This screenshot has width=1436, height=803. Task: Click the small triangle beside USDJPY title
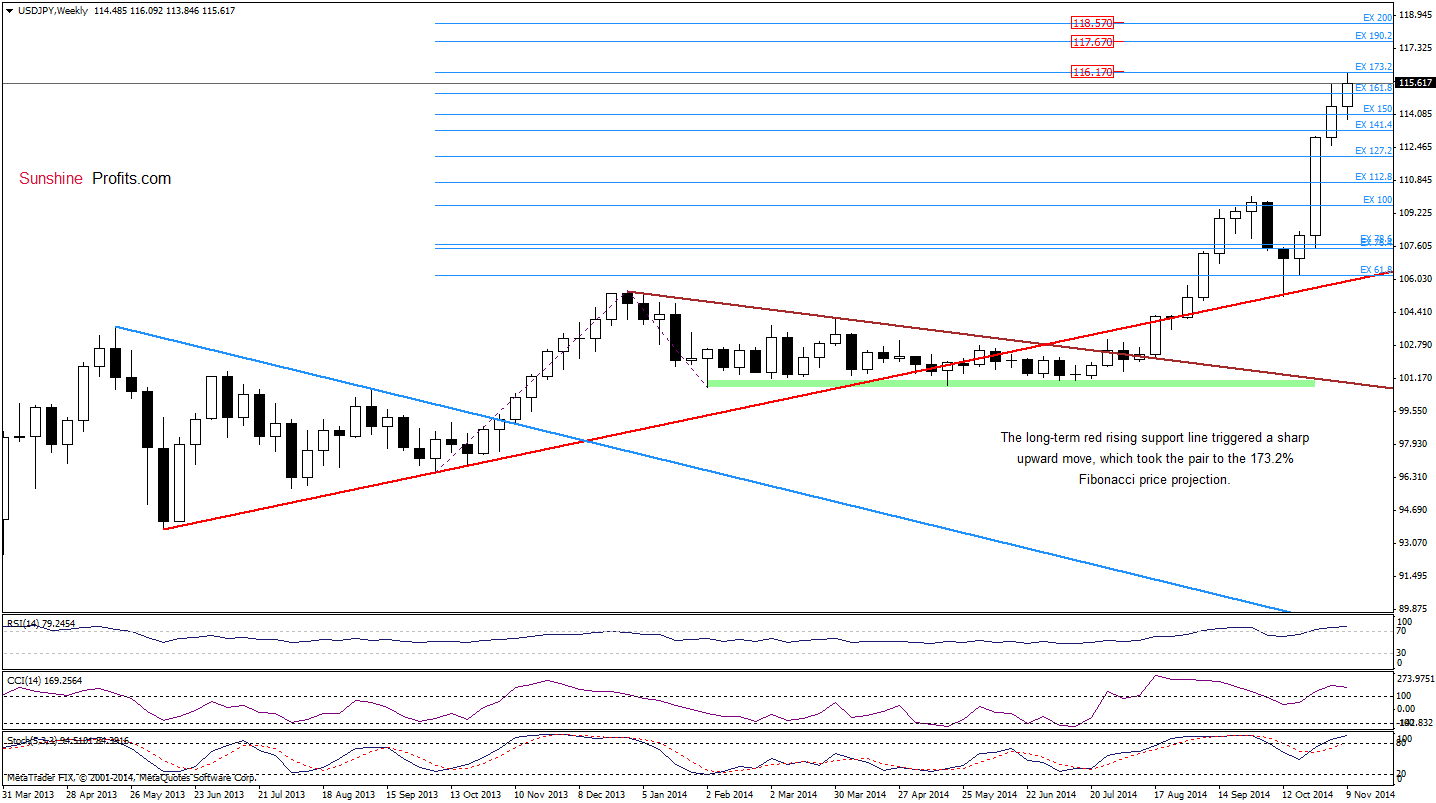[x=9, y=9]
